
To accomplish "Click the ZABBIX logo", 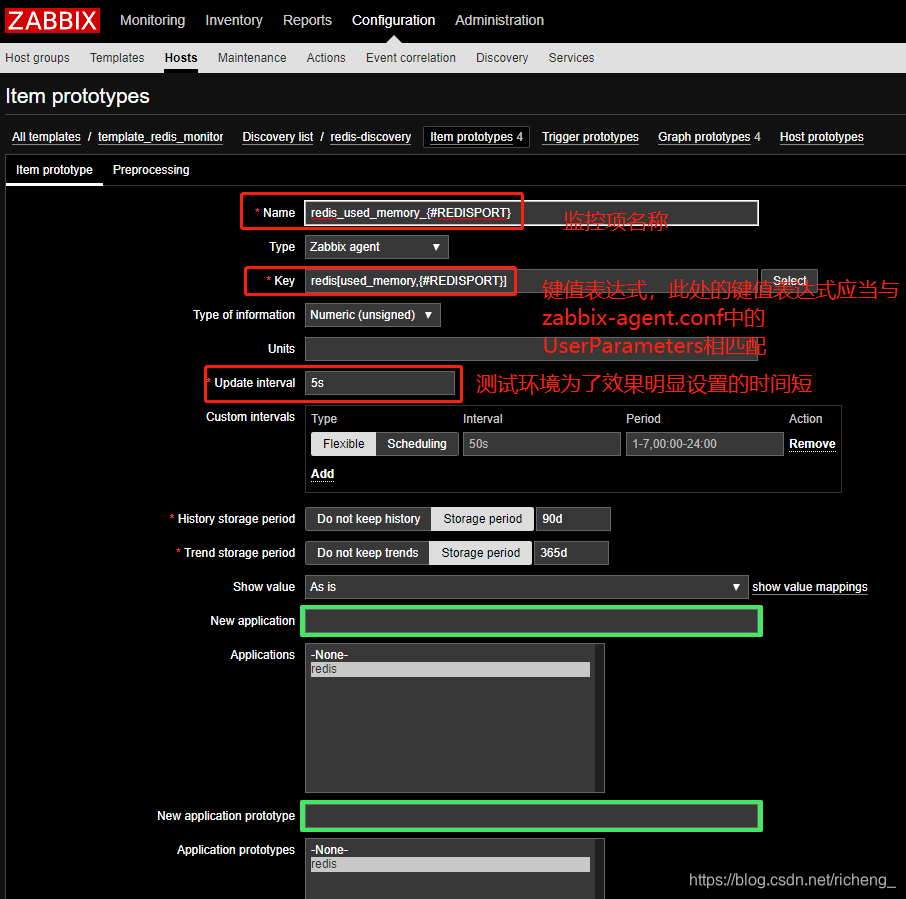I will click(x=52, y=20).
